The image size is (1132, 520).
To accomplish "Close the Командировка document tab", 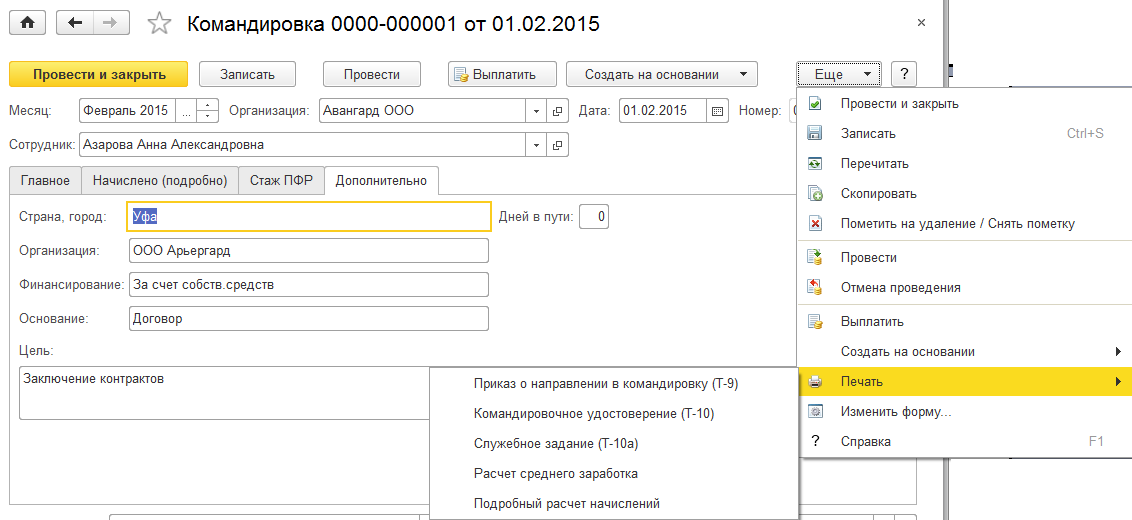I will (921, 23).
